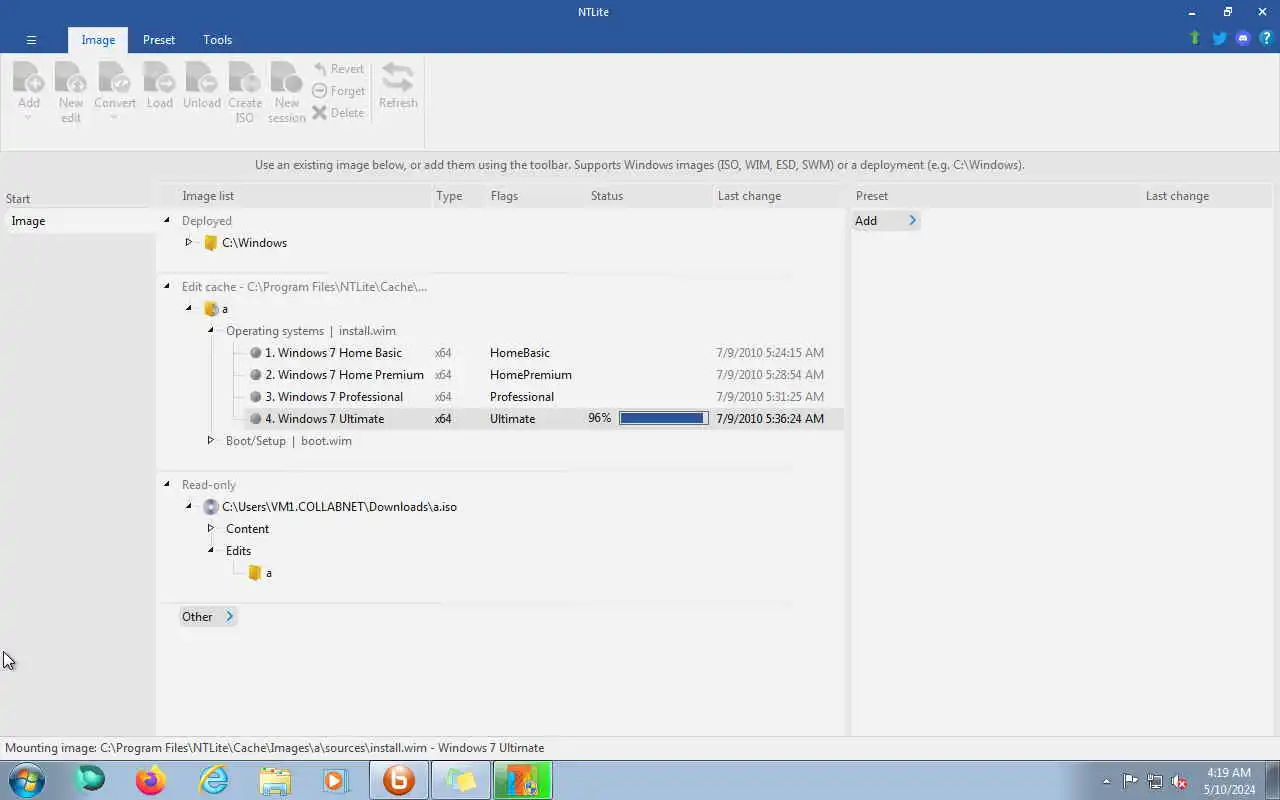1280x800 pixels.
Task: Click the New edit toolbar icon
Action: click(71, 78)
